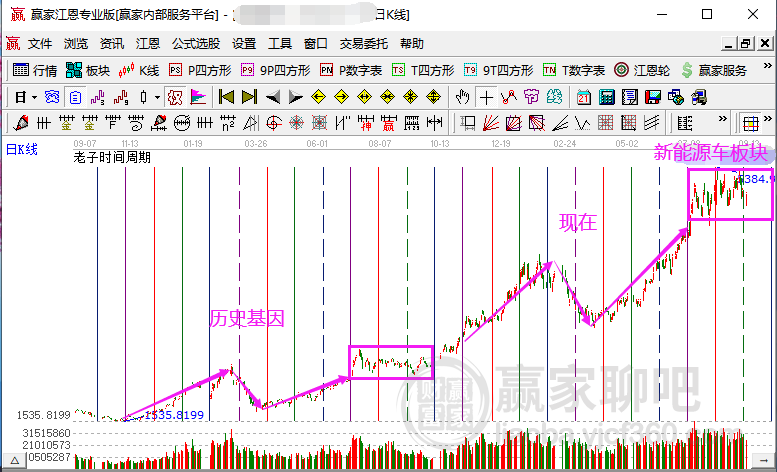Click the n² ruler drawing tool
Viewport: 777px width, 472px height.
click(x=227, y=123)
